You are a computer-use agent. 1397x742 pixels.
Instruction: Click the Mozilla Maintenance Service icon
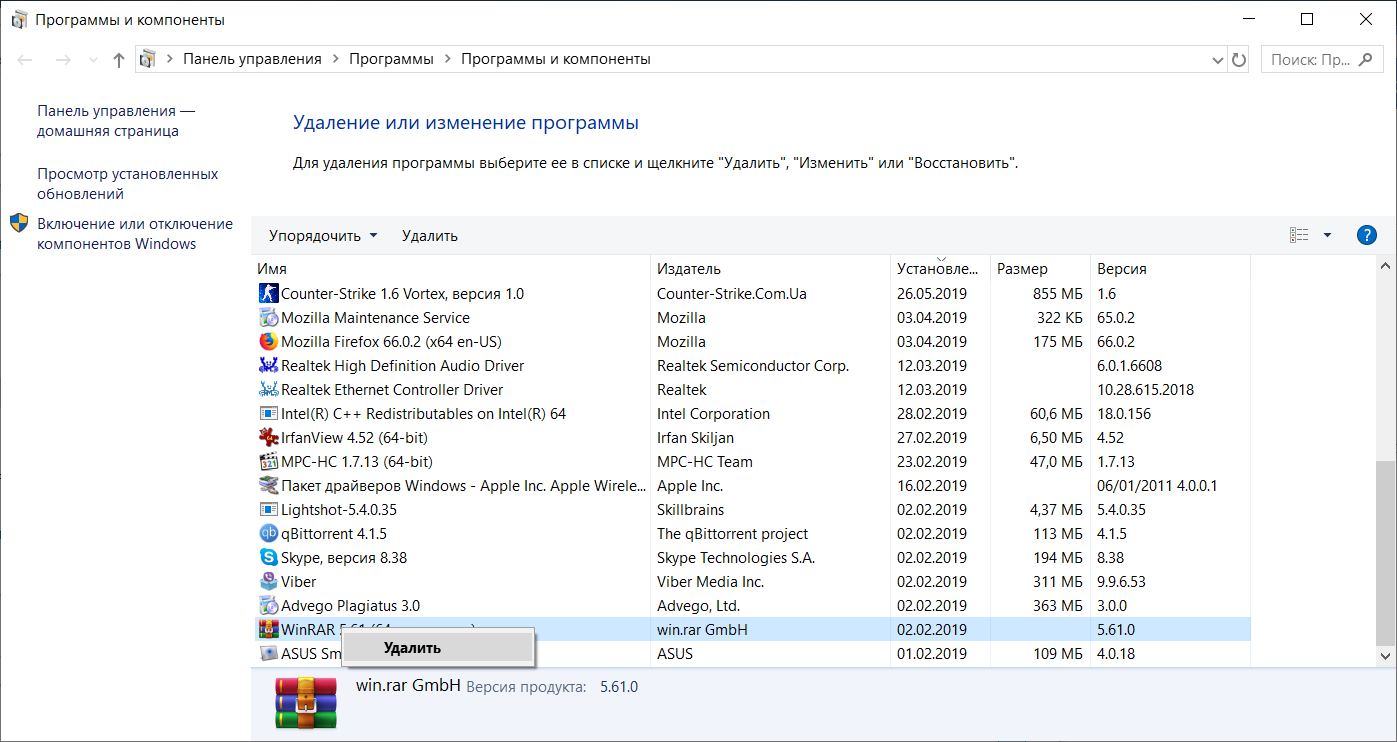[x=268, y=318]
